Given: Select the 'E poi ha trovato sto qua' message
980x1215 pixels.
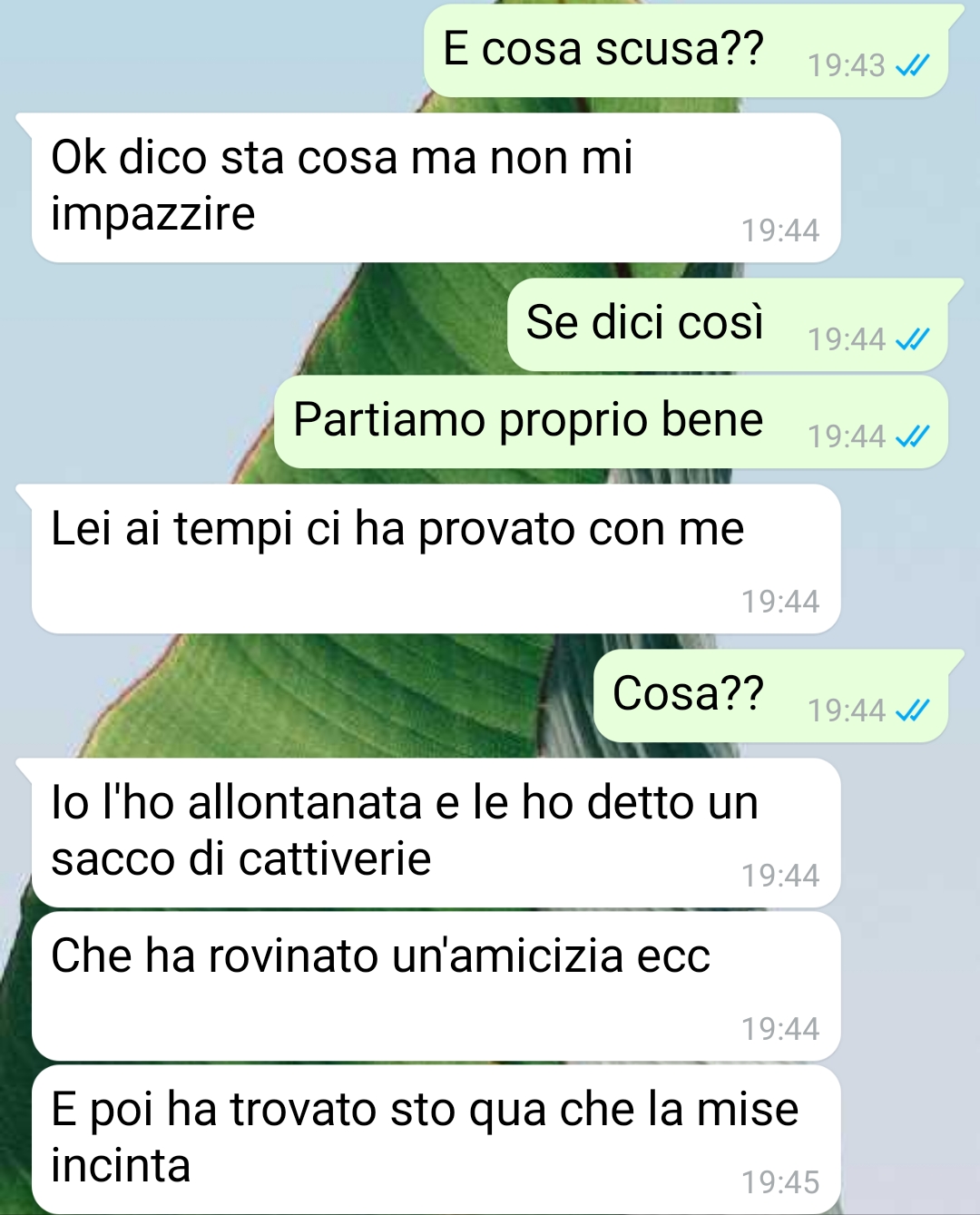Looking at the screenshot, I should [436, 1140].
